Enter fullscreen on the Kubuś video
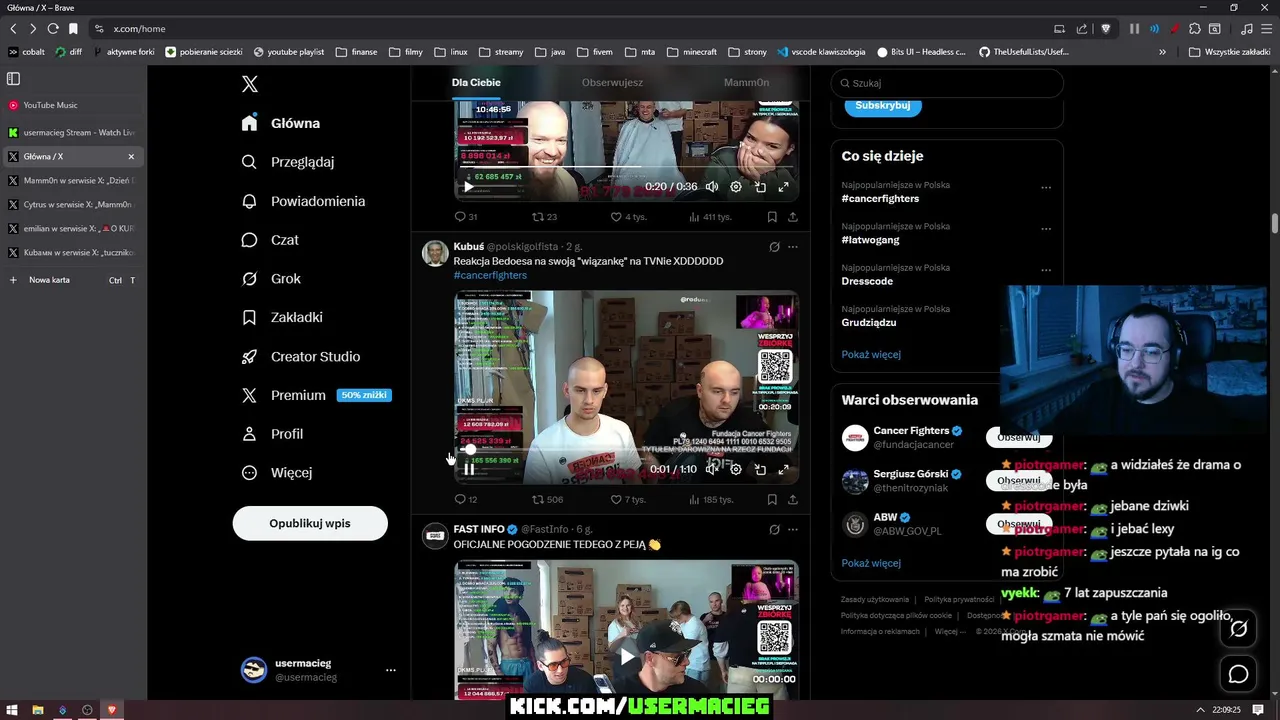 783,469
